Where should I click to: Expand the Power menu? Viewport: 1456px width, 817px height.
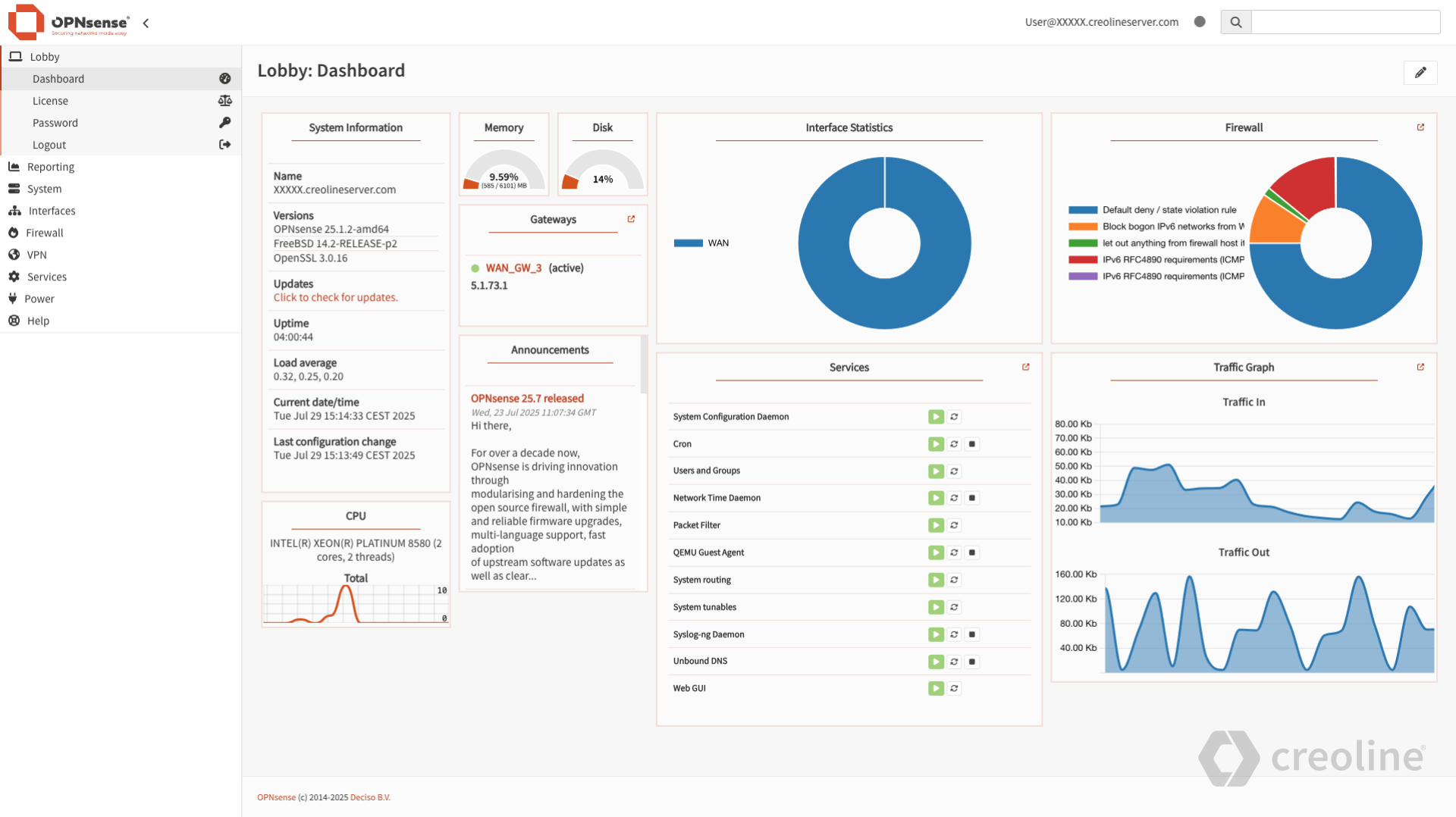(121, 299)
